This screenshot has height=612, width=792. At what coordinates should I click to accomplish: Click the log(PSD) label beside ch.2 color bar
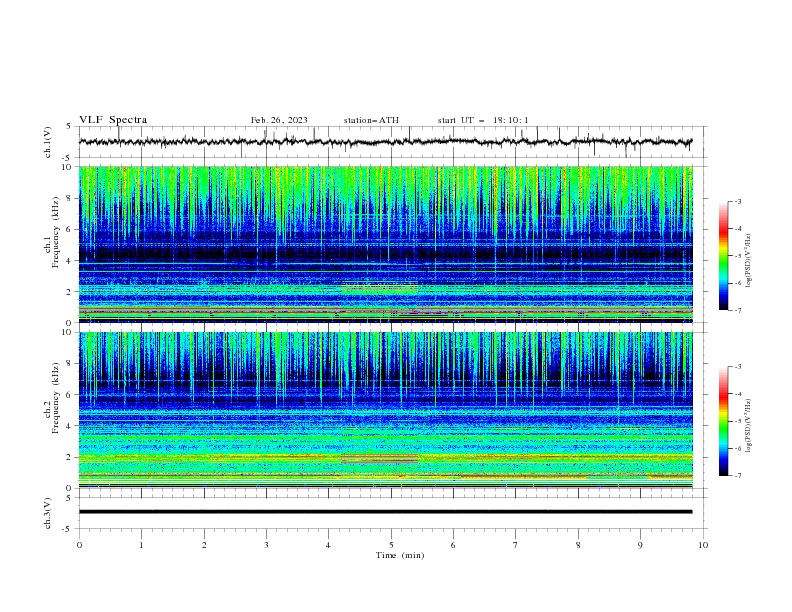click(749, 425)
